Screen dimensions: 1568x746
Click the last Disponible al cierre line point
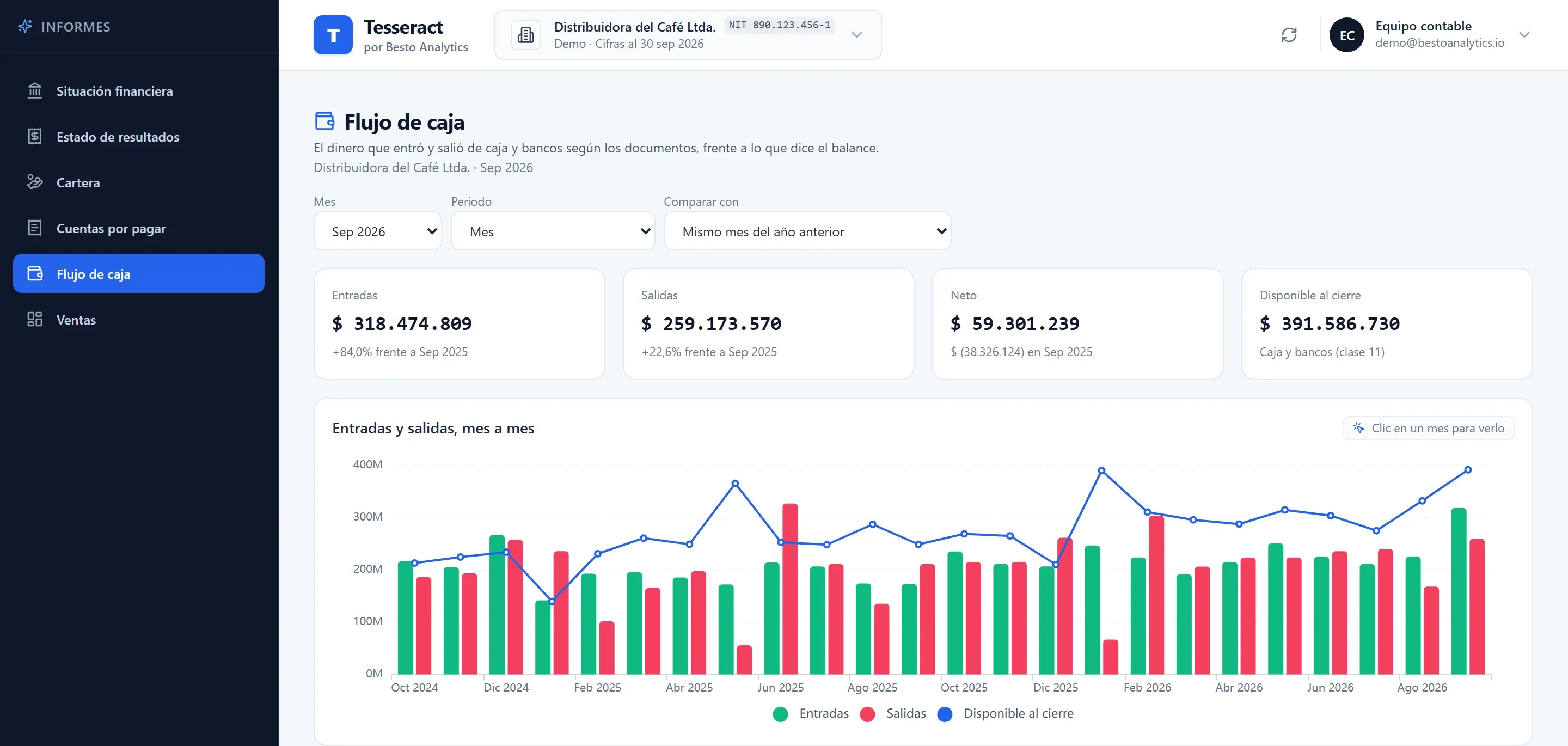click(x=1468, y=469)
